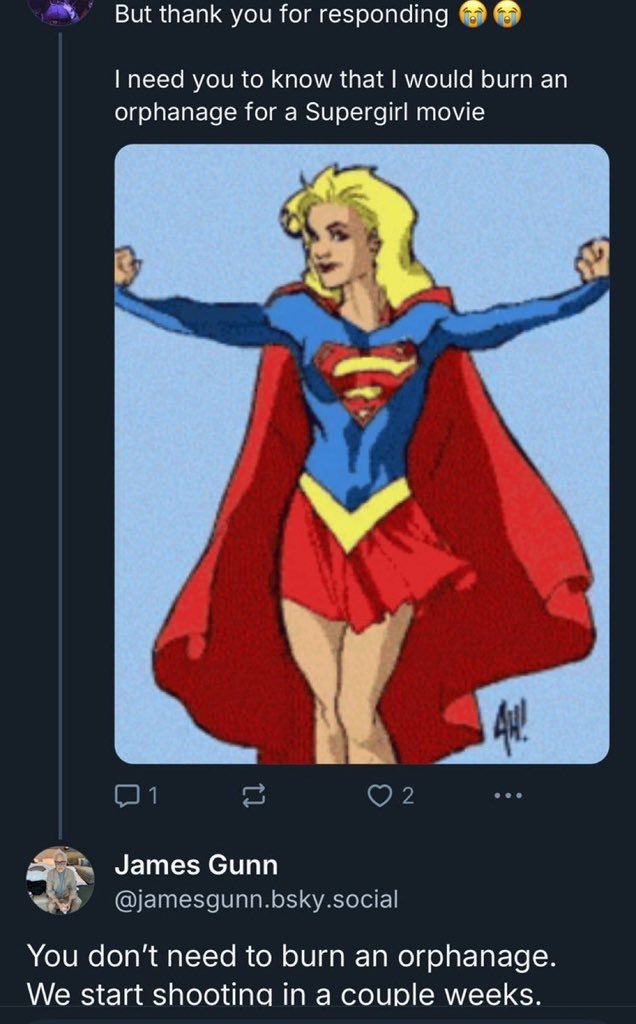Open the Supergirl artwork image
The height and width of the screenshot is (1024, 636).
pyautogui.click(x=362, y=453)
